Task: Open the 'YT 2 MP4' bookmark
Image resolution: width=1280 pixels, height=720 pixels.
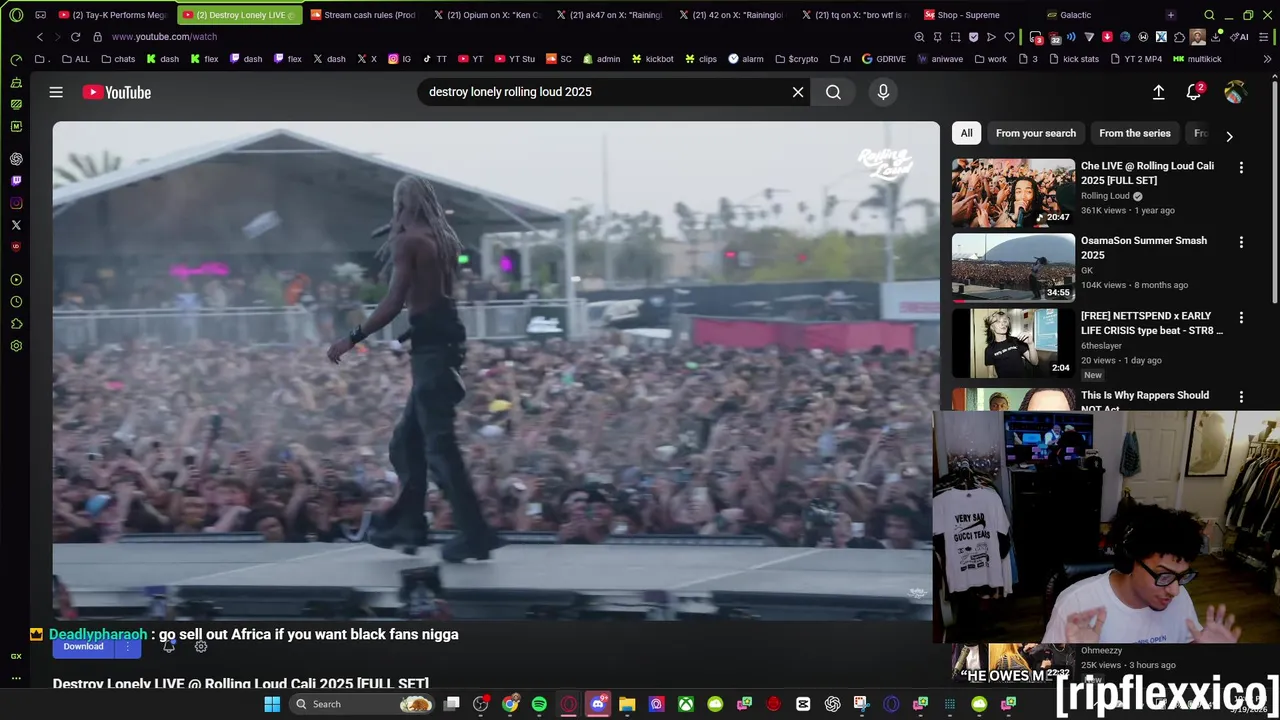Action: tap(1135, 59)
